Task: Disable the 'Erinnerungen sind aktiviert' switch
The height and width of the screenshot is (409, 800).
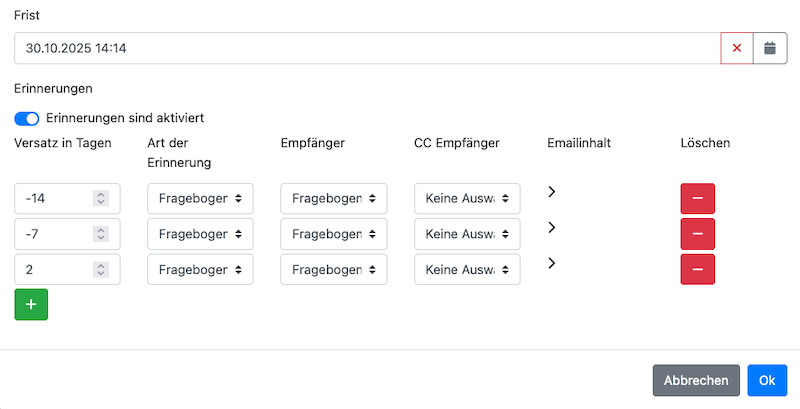Action: [x=26, y=118]
